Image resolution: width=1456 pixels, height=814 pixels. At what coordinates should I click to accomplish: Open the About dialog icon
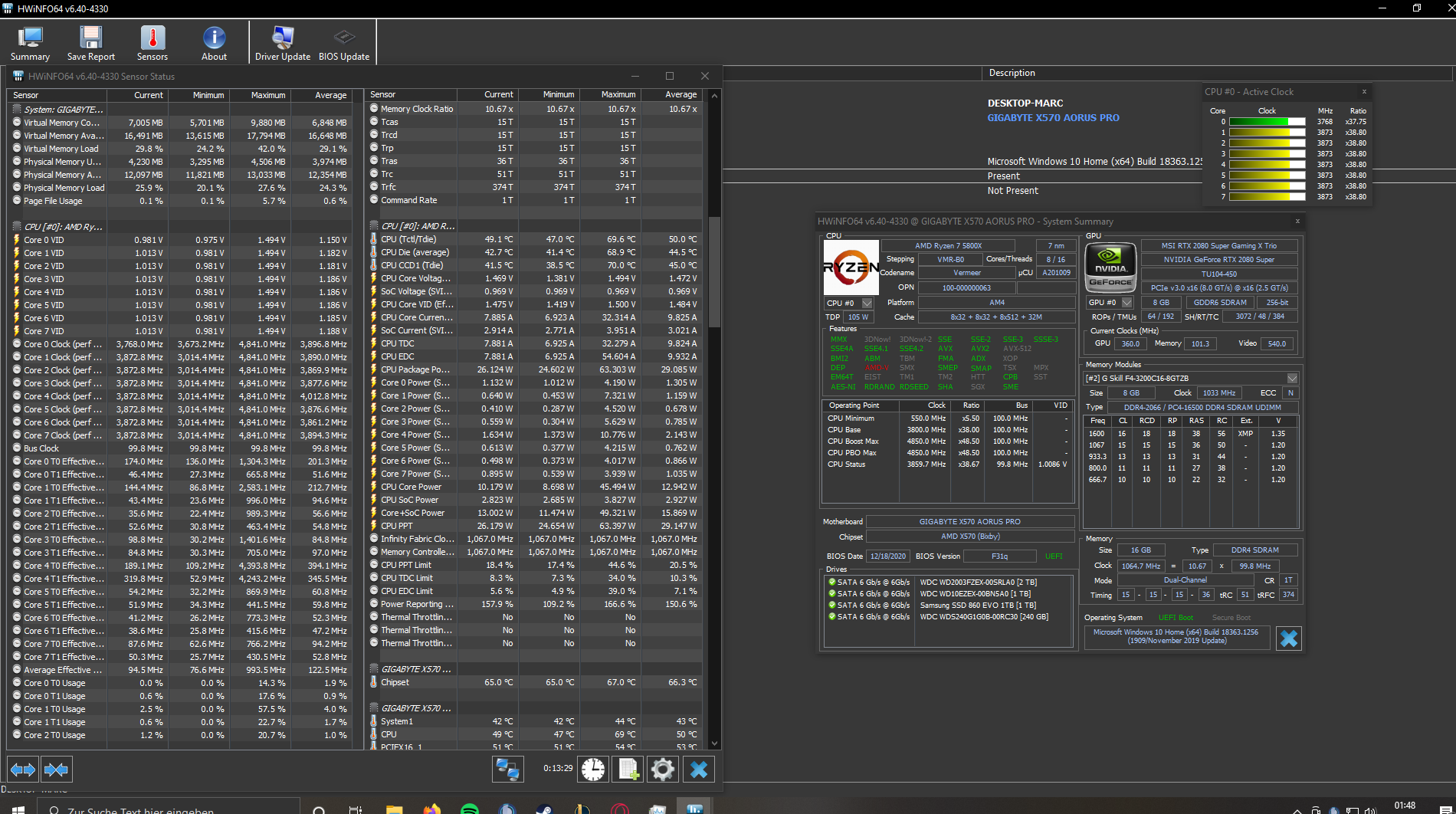(x=214, y=44)
